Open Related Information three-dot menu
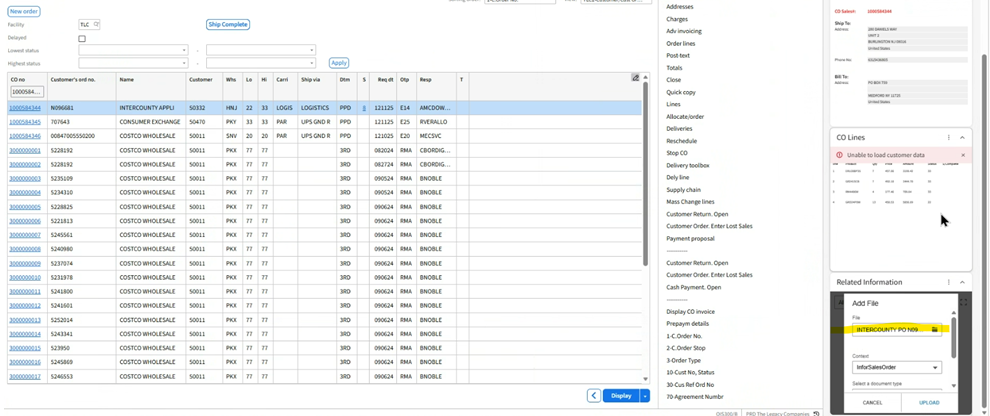Screen dimensions: 990x416 [948, 282]
